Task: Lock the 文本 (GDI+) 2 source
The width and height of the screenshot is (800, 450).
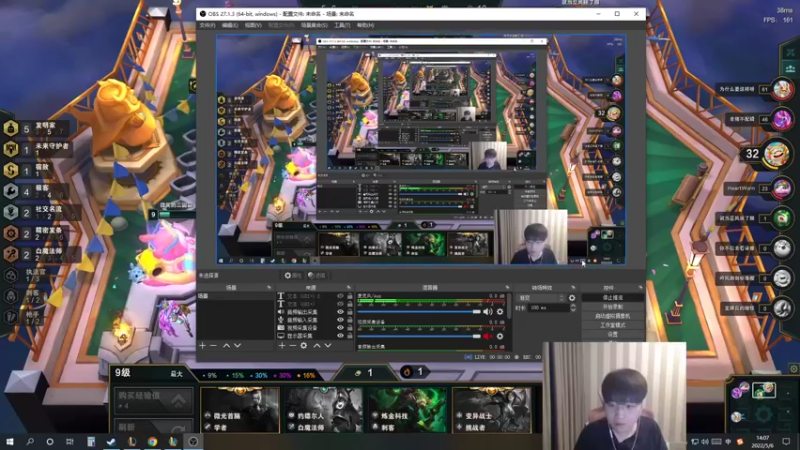Action: pyautogui.click(x=349, y=296)
